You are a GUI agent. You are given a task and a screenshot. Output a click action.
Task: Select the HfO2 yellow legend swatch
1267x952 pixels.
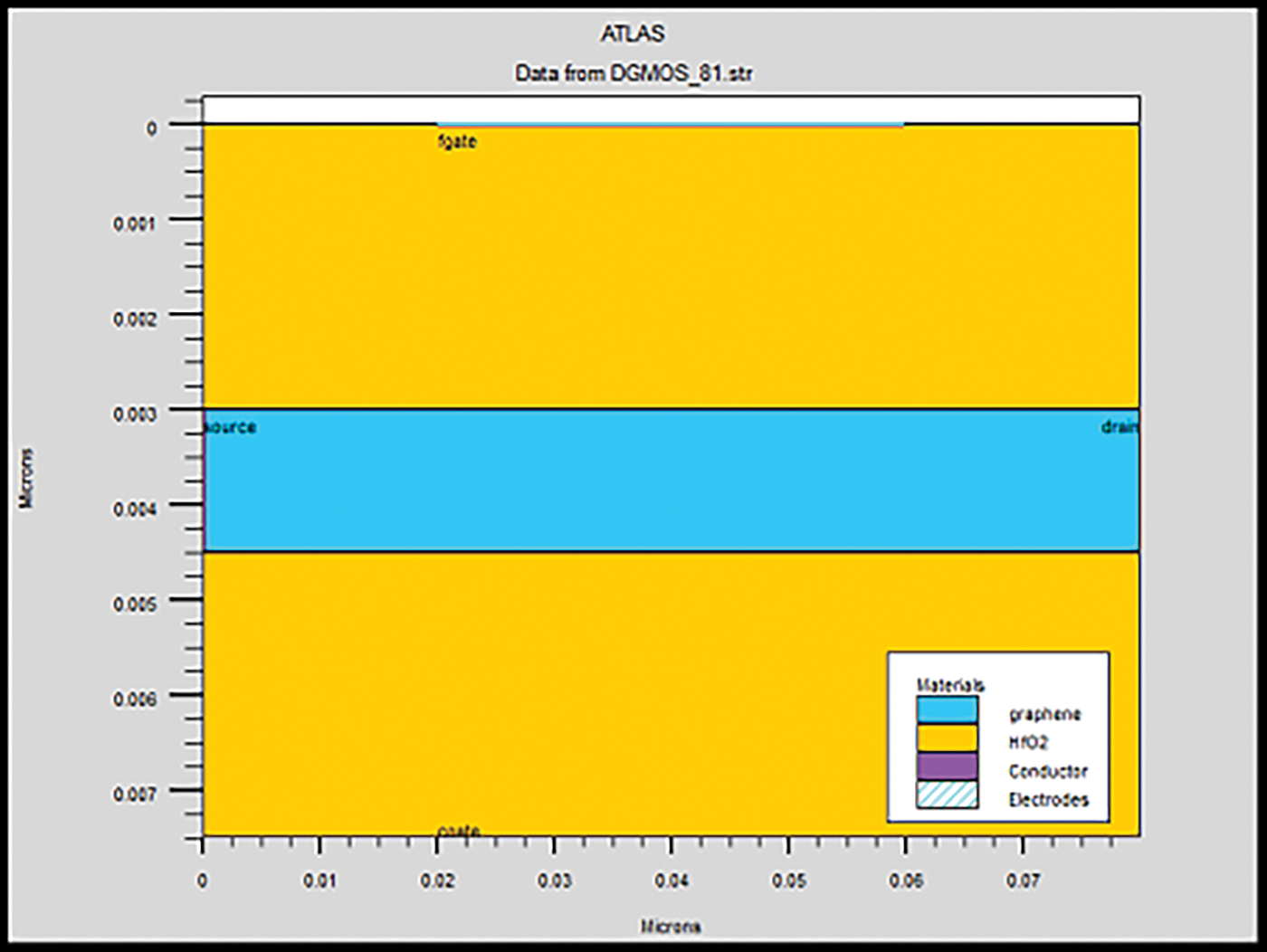click(947, 738)
